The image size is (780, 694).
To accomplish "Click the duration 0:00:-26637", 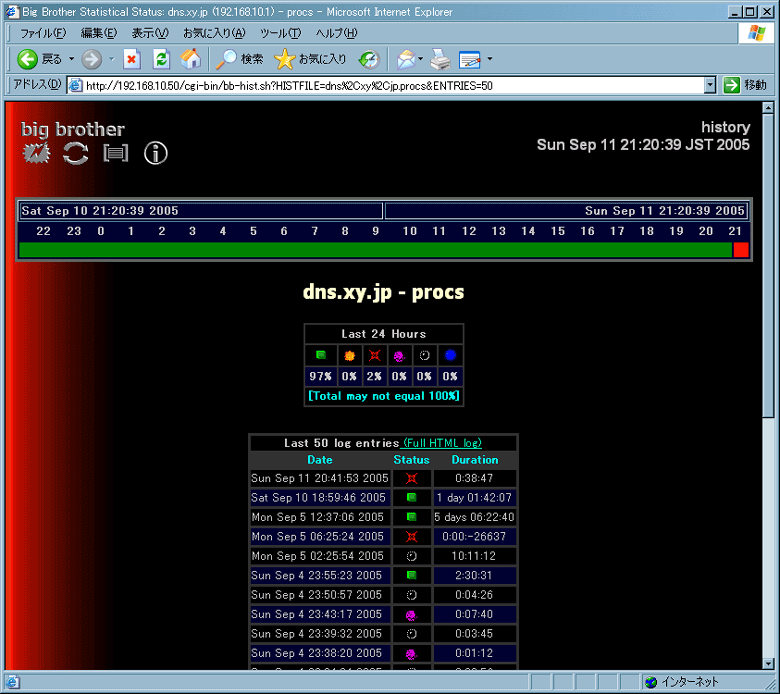I will [474, 536].
